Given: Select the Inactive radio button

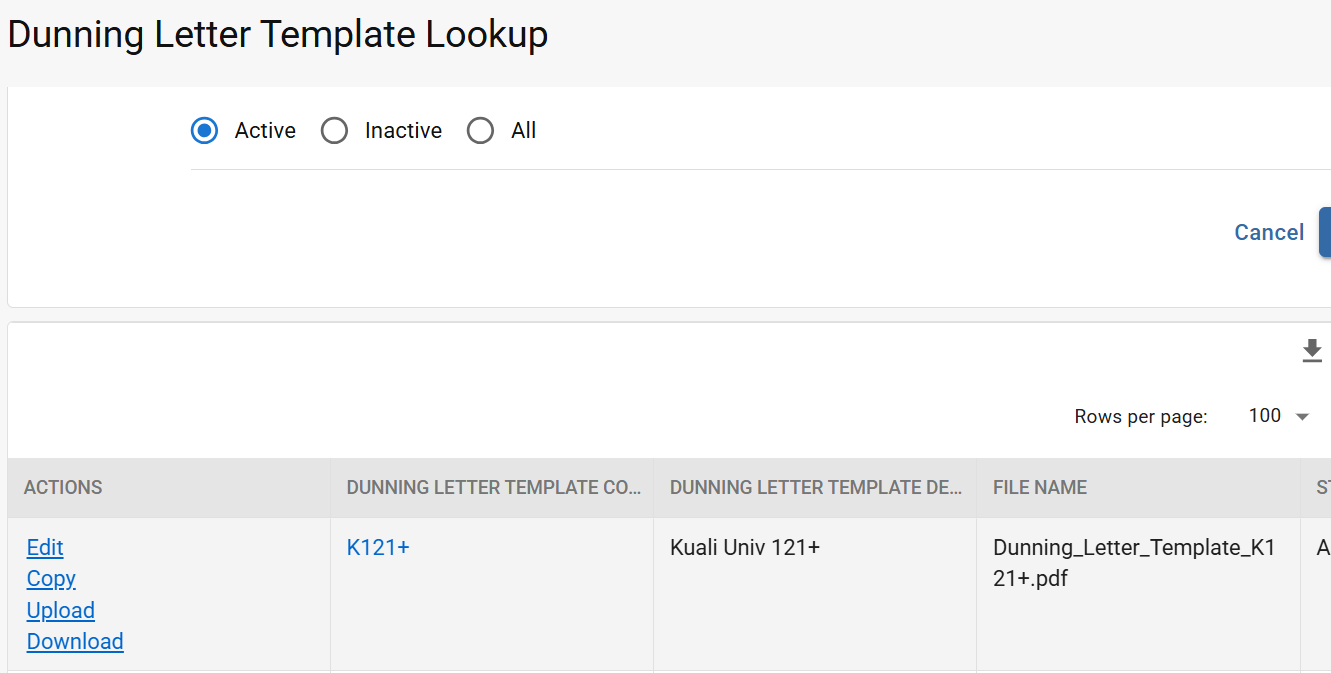Looking at the screenshot, I should [x=335, y=131].
